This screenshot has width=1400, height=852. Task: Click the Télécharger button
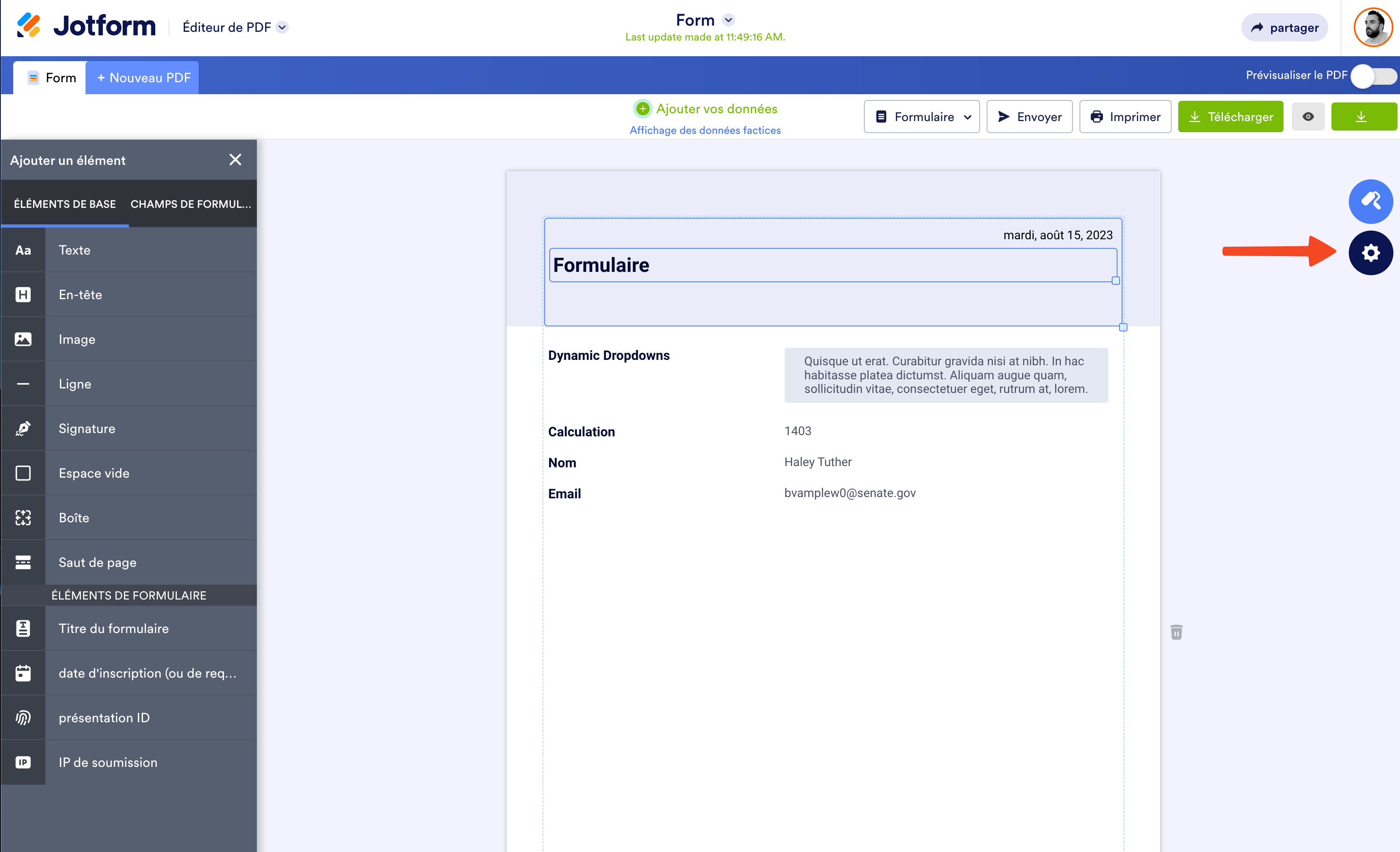[x=1230, y=117]
